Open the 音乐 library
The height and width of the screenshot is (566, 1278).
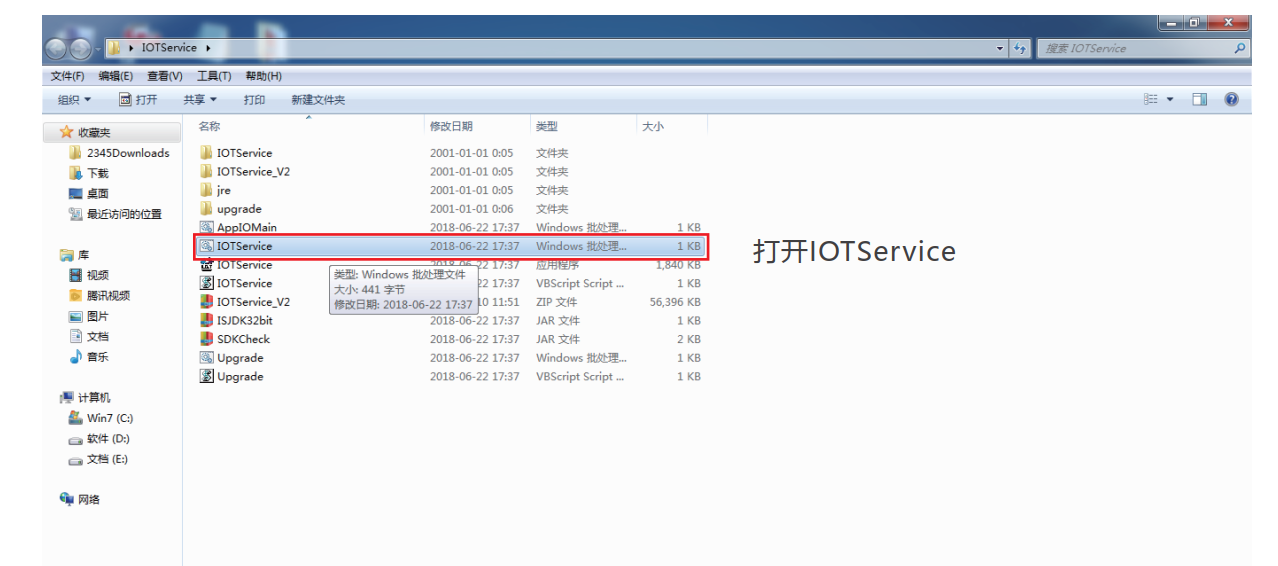tap(89, 357)
